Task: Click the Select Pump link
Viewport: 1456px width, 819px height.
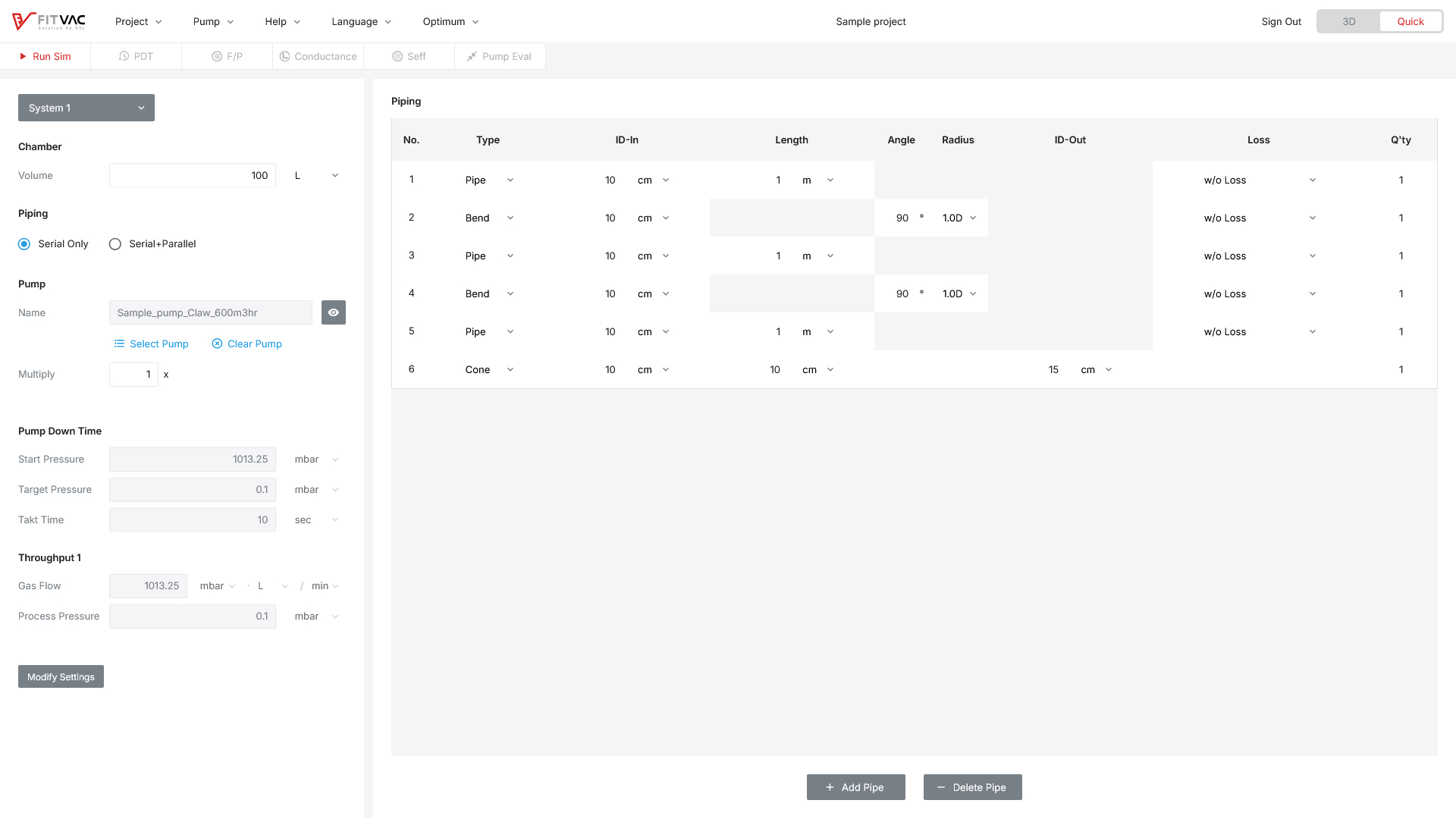Action: tap(151, 344)
